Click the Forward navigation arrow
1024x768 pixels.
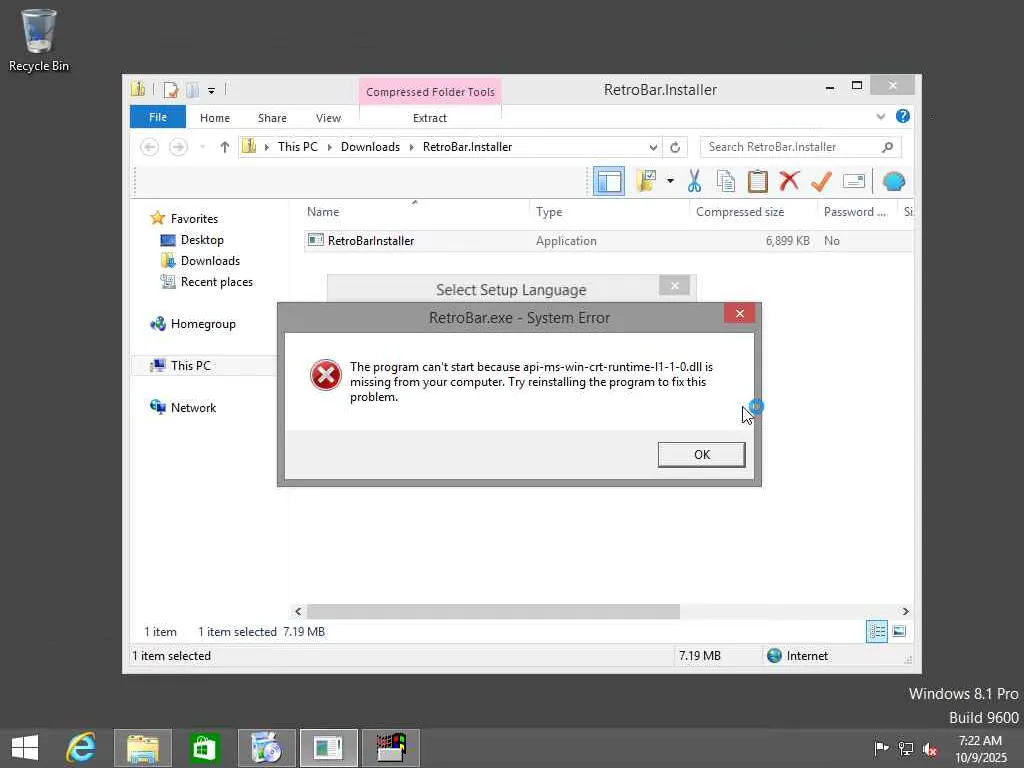coord(178,147)
